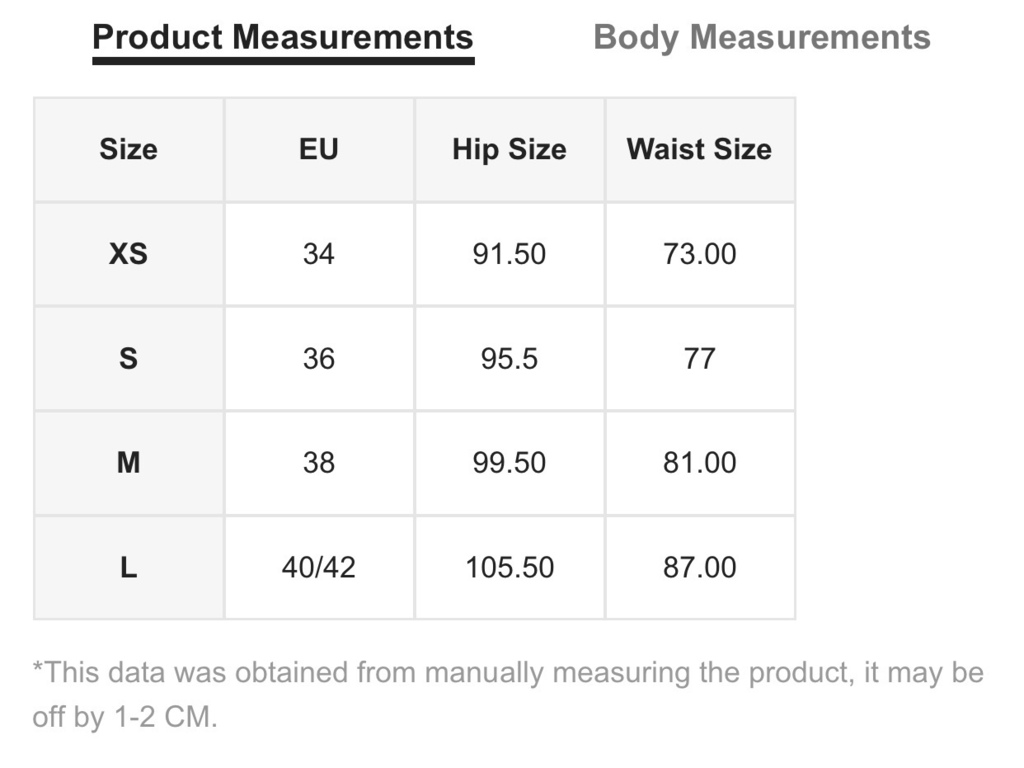Click the Hip Size column header

point(509,150)
